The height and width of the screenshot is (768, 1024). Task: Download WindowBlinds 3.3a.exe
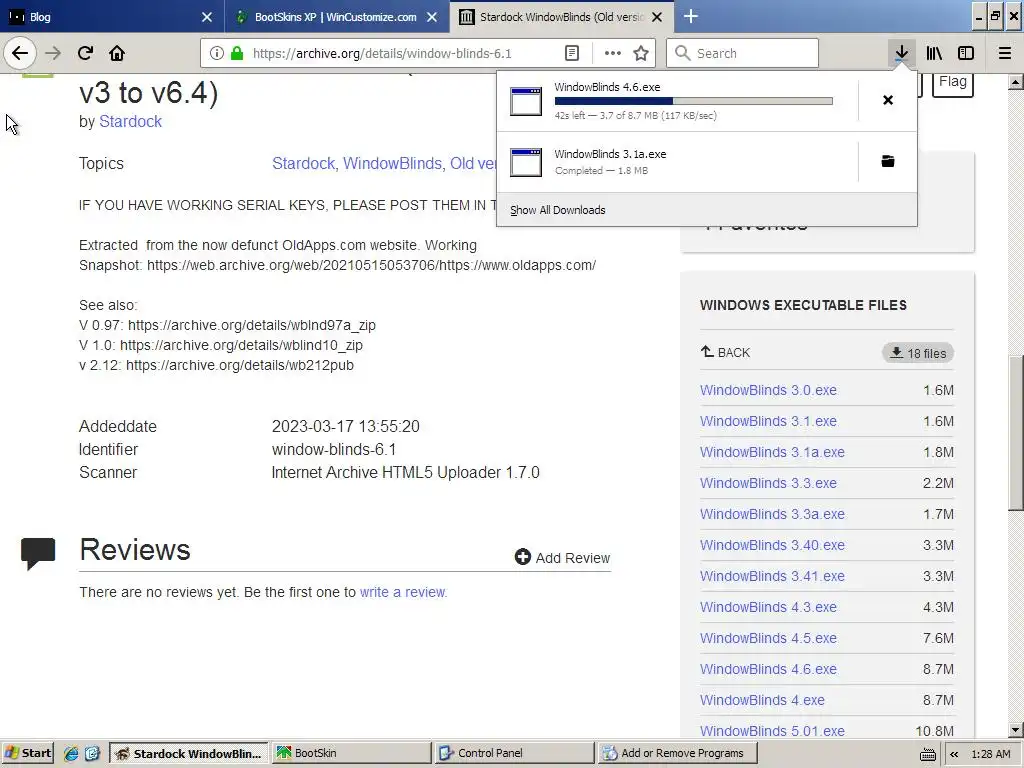772,514
